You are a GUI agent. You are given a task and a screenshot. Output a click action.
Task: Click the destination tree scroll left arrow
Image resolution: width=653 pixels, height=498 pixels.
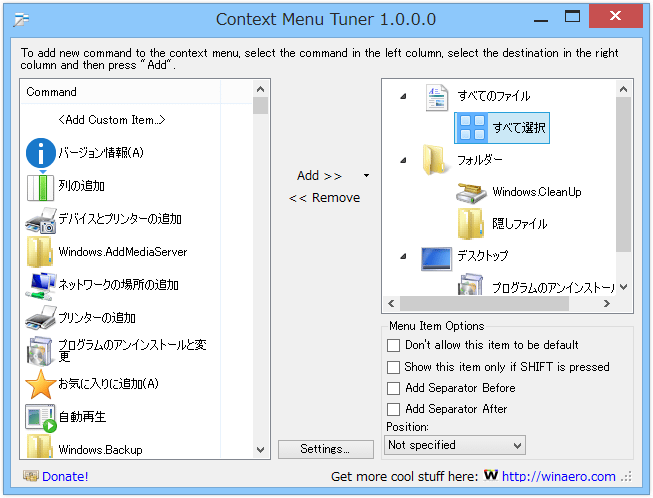(x=391, y=304)
